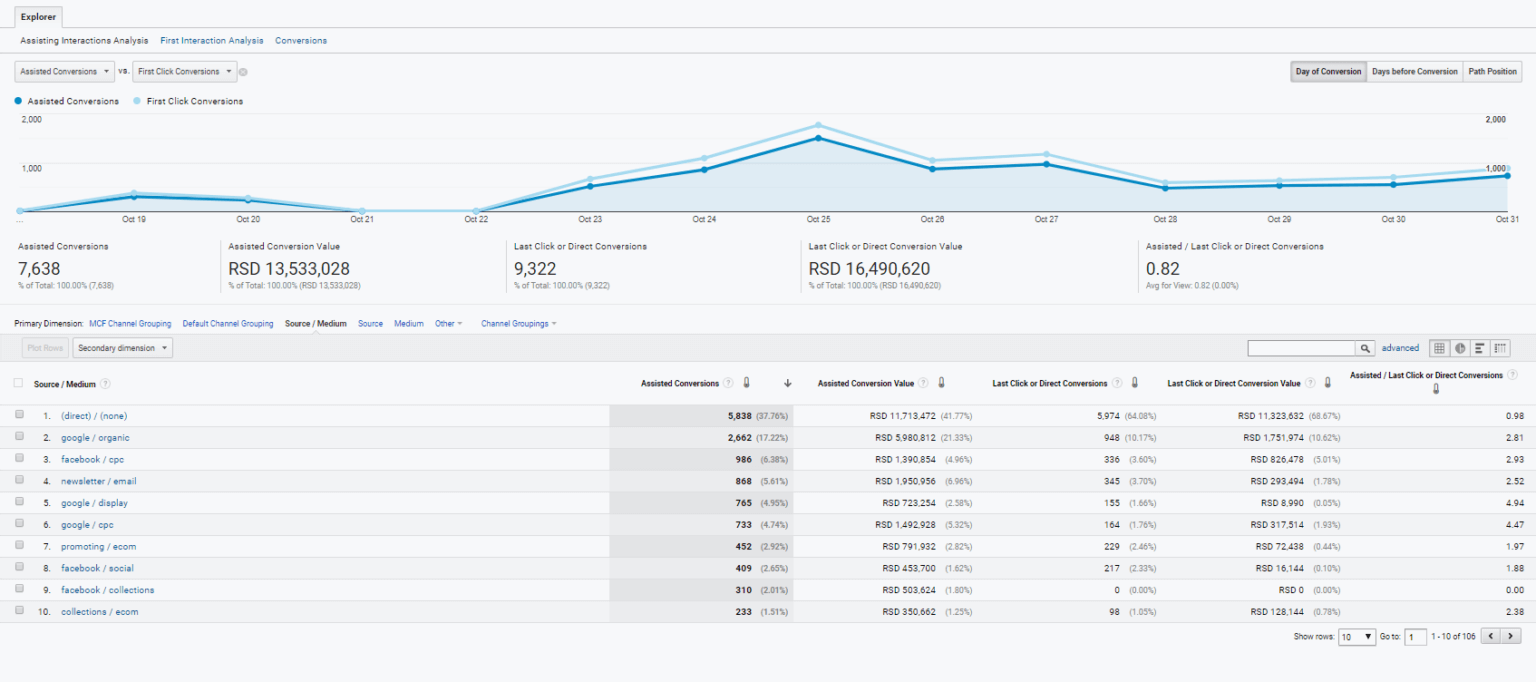
Task: Open help icon for Assisted Conversion Value column
Action: 924,383
